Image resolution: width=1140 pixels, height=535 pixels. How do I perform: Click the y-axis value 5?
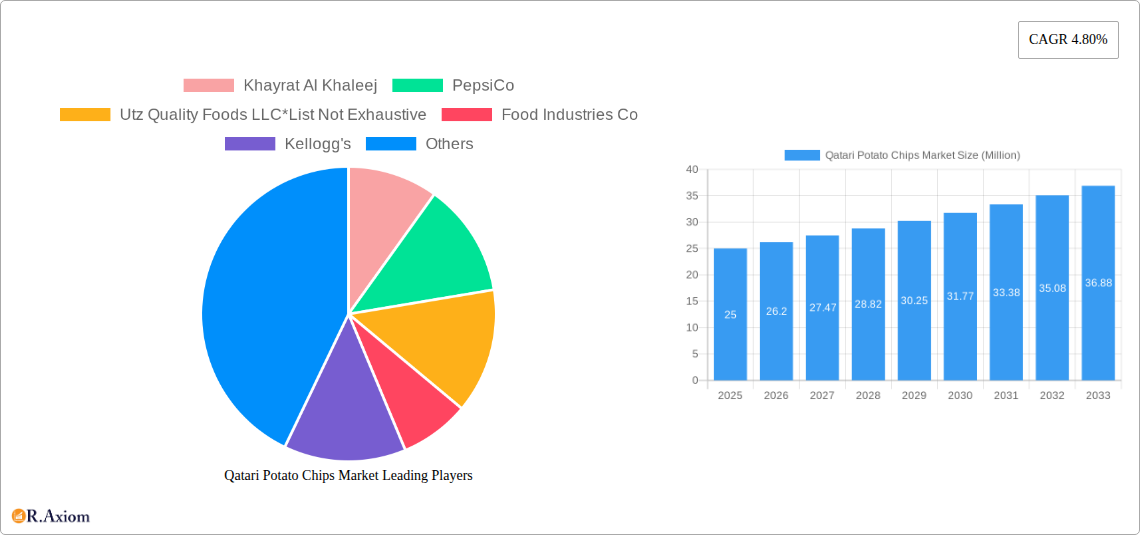[695, 354]
